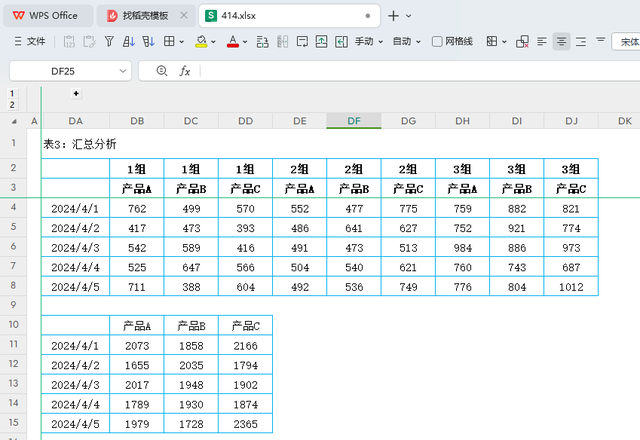Open the 文件 menu
The height and width of the screenshot is (440, 640).
tap(30, 41)
